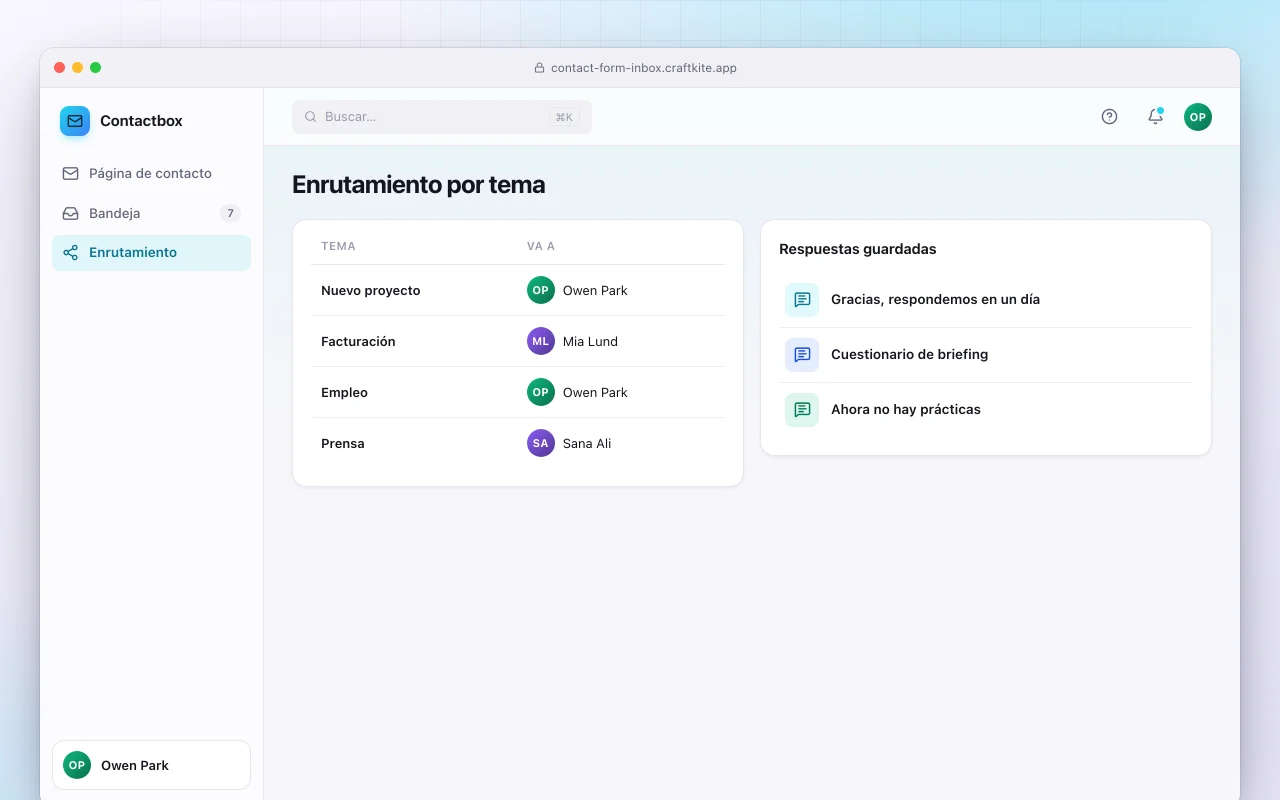Click the Contactbox app name

point(141,121)
